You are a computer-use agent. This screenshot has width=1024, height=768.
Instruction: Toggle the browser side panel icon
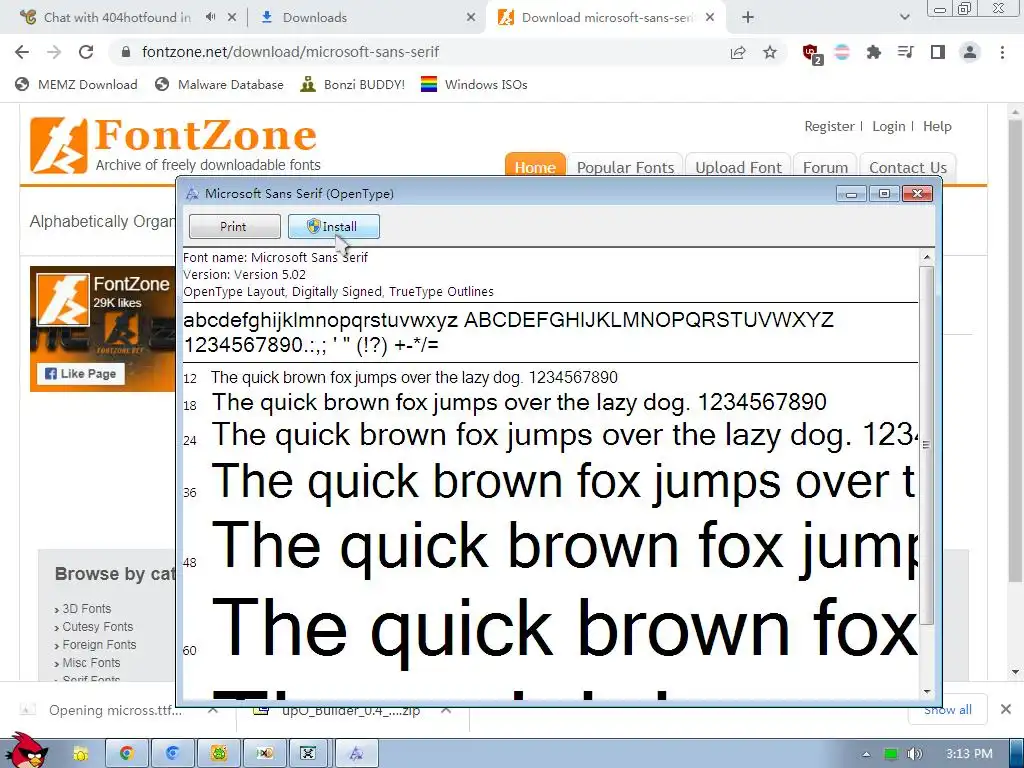938,52
